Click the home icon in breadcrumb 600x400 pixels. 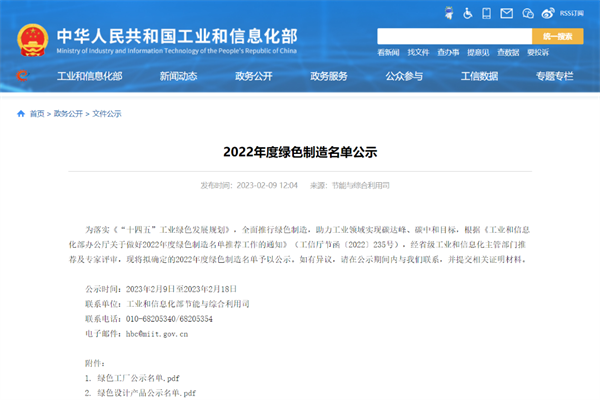click(21, 114)
